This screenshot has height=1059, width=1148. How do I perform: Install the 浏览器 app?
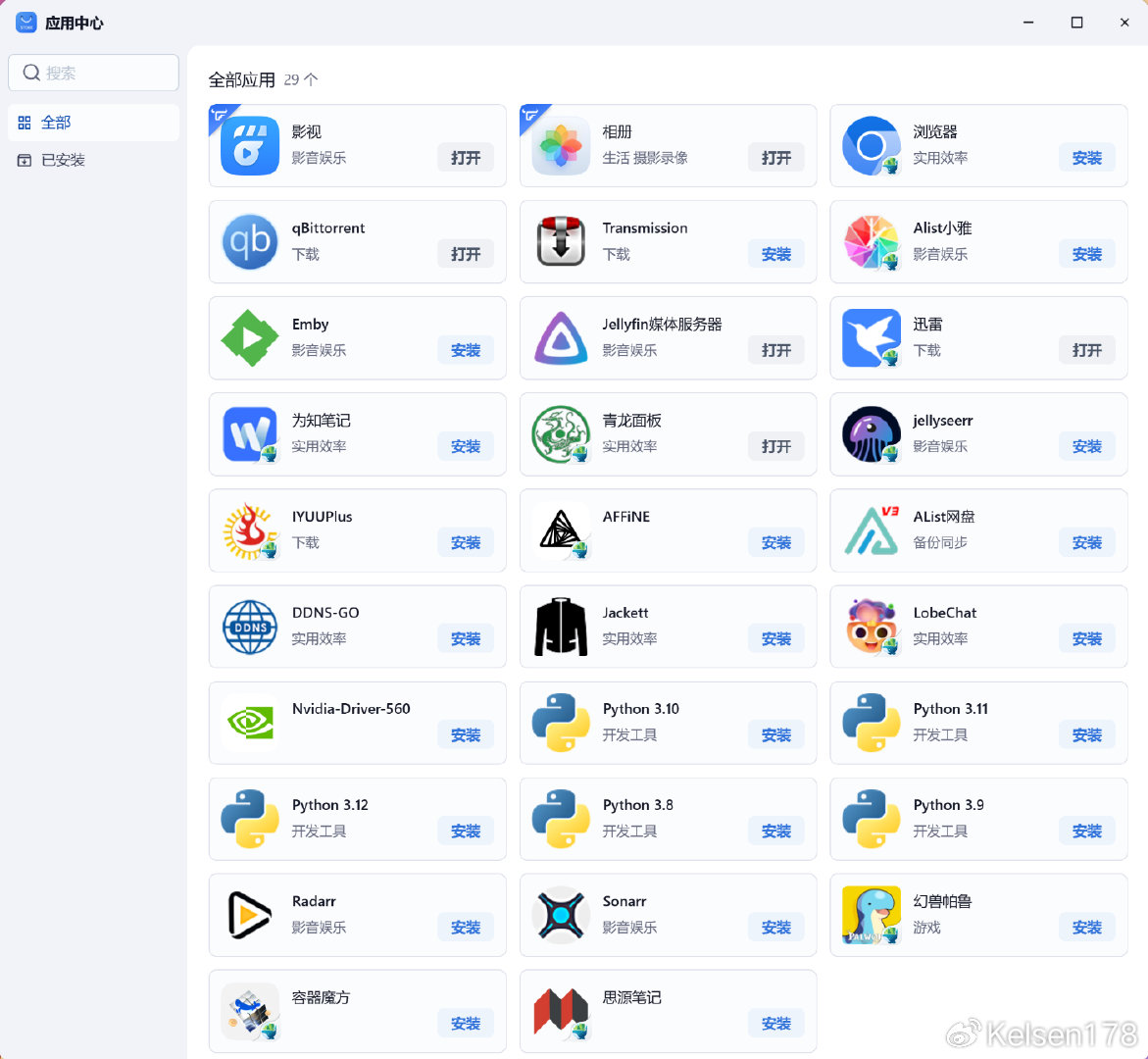[1087, 158]
